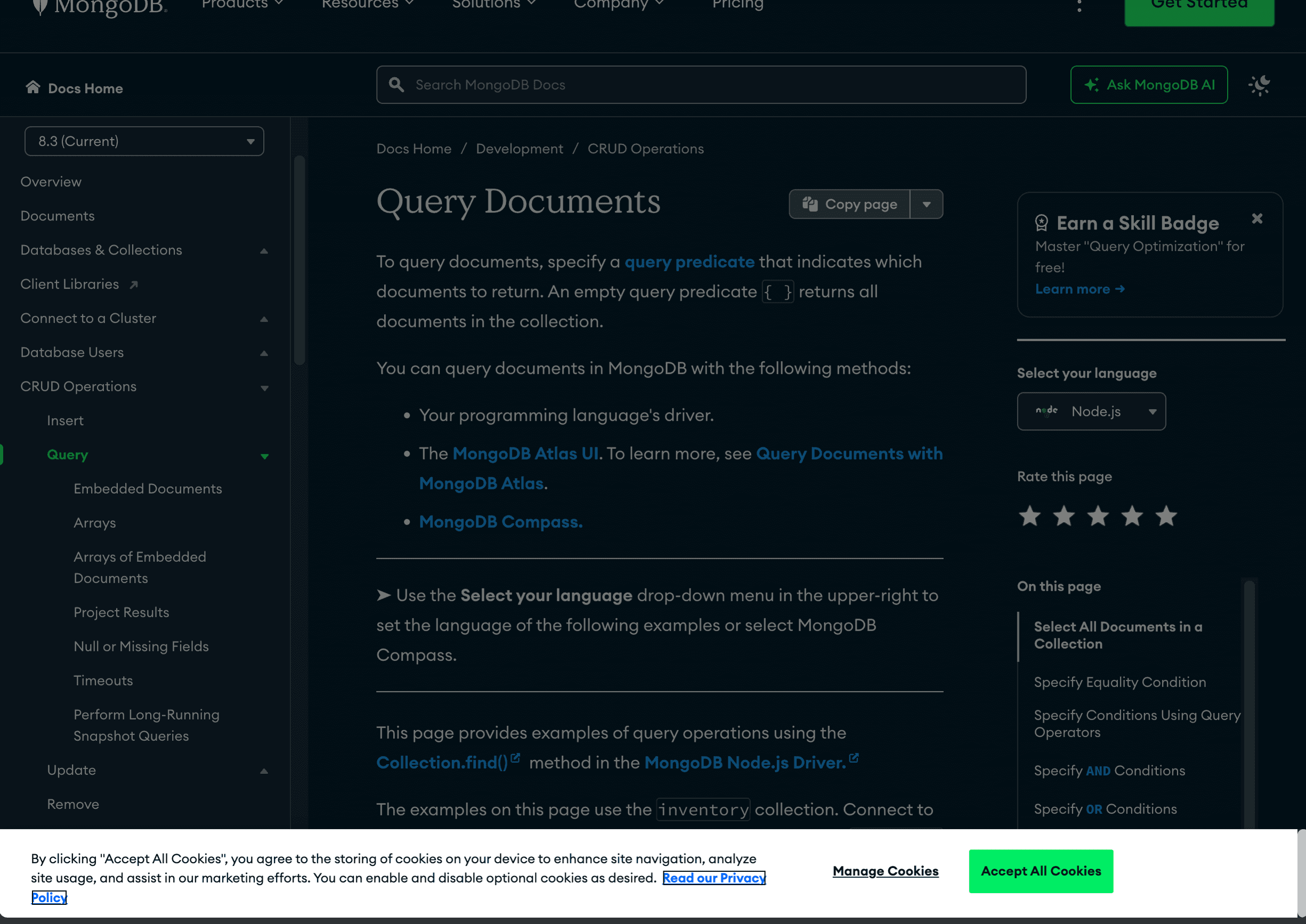This screenshot has width=1306, height=924.
Task: Expand Database Users section
Action: coord(264,353)
